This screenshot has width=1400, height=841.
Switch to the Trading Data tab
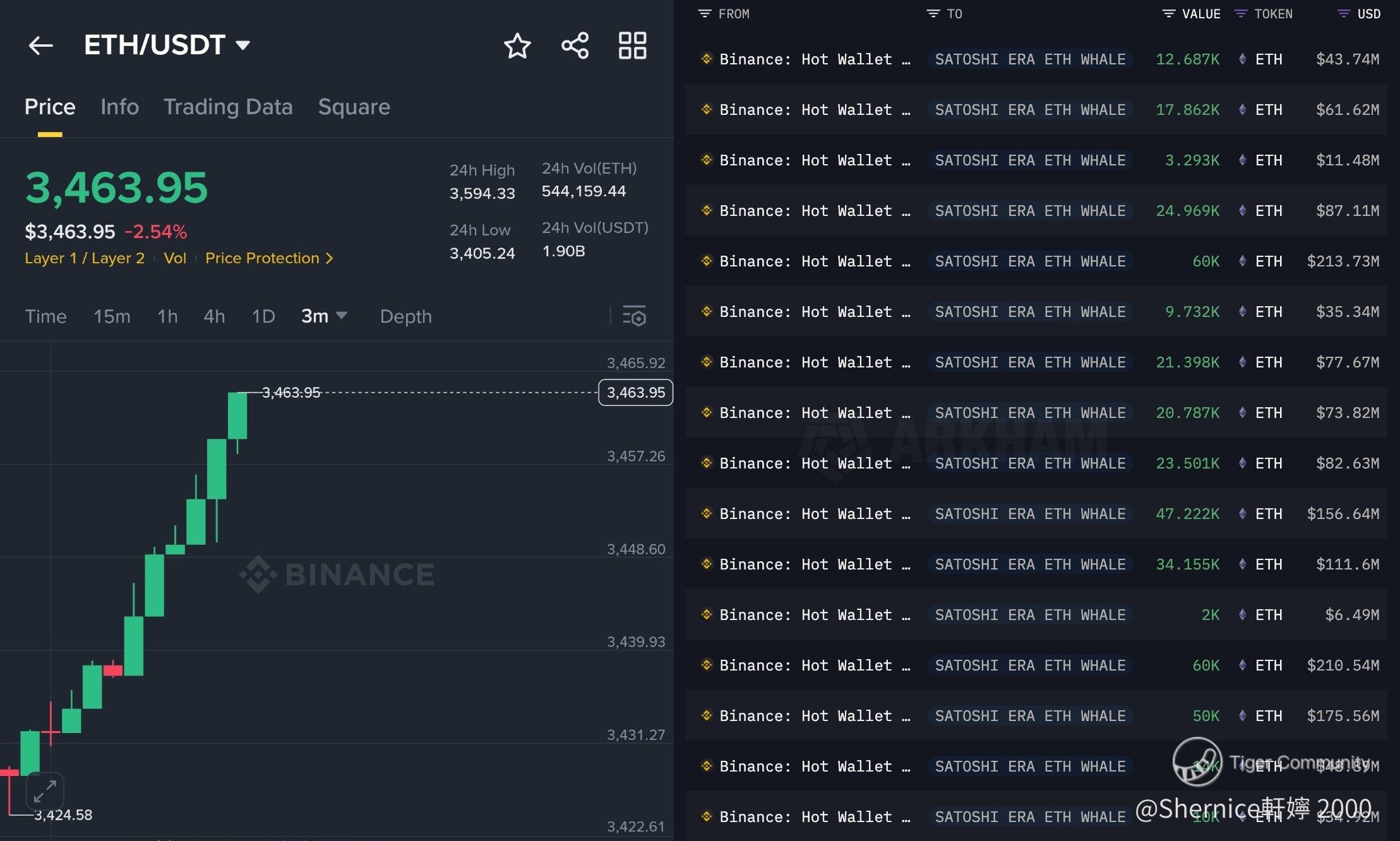point(228,107)
